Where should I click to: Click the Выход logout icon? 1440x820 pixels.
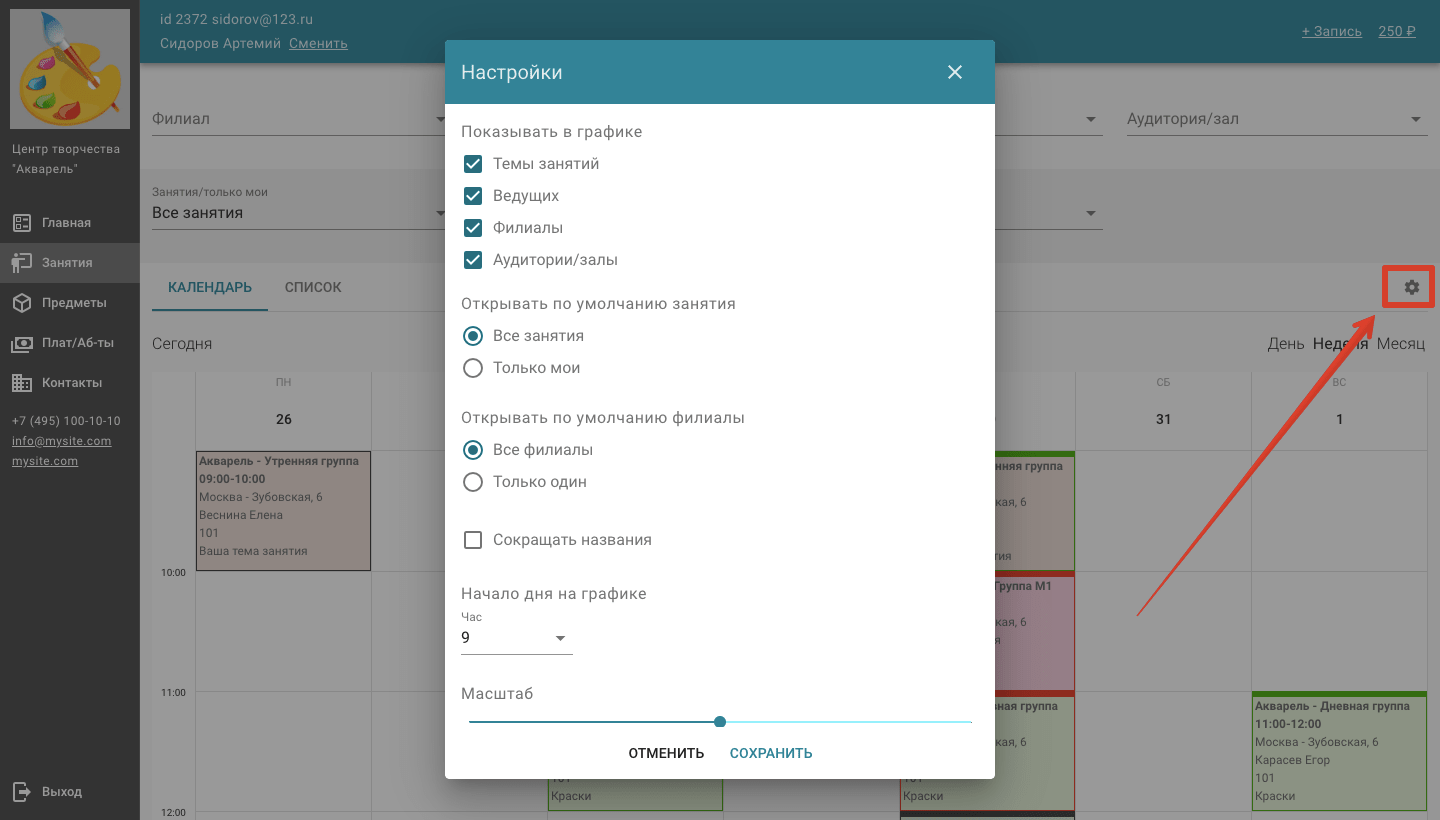[22, 792]
